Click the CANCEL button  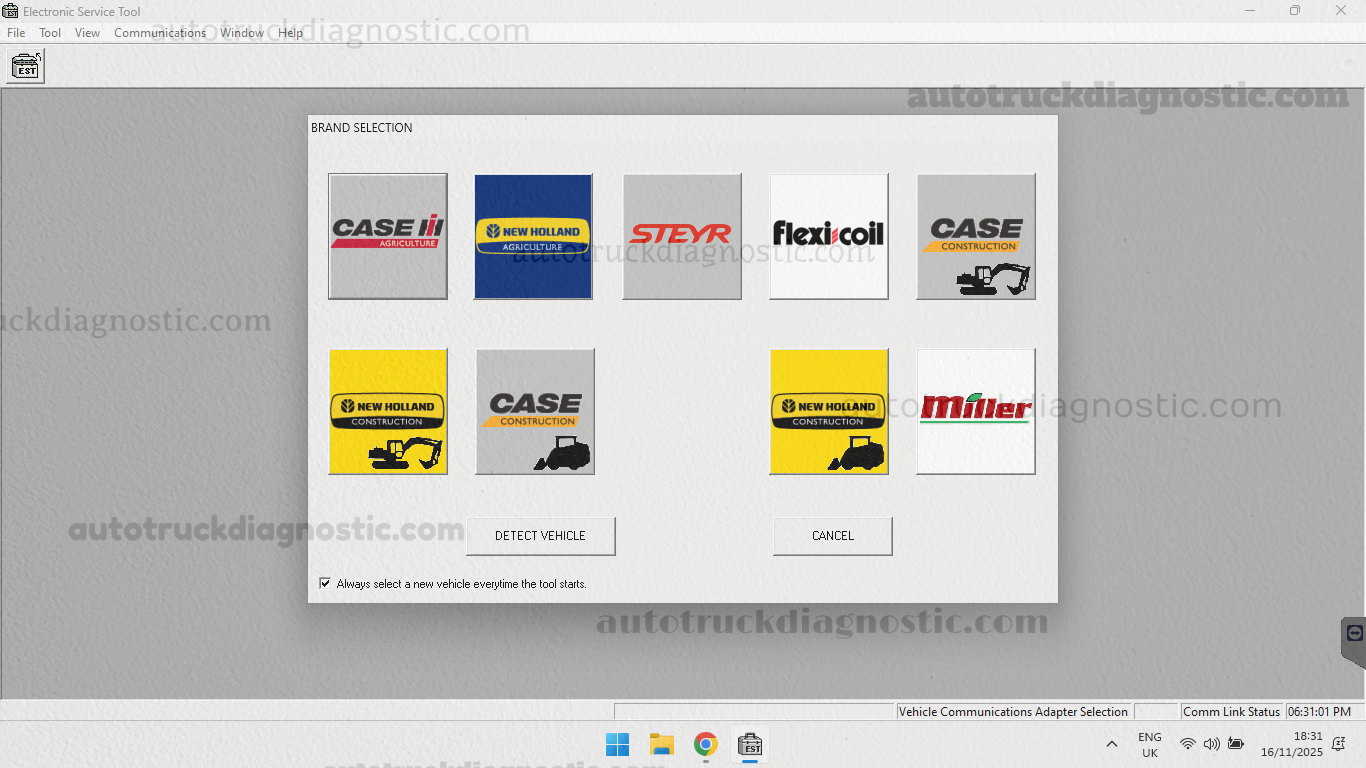[832, 536]
